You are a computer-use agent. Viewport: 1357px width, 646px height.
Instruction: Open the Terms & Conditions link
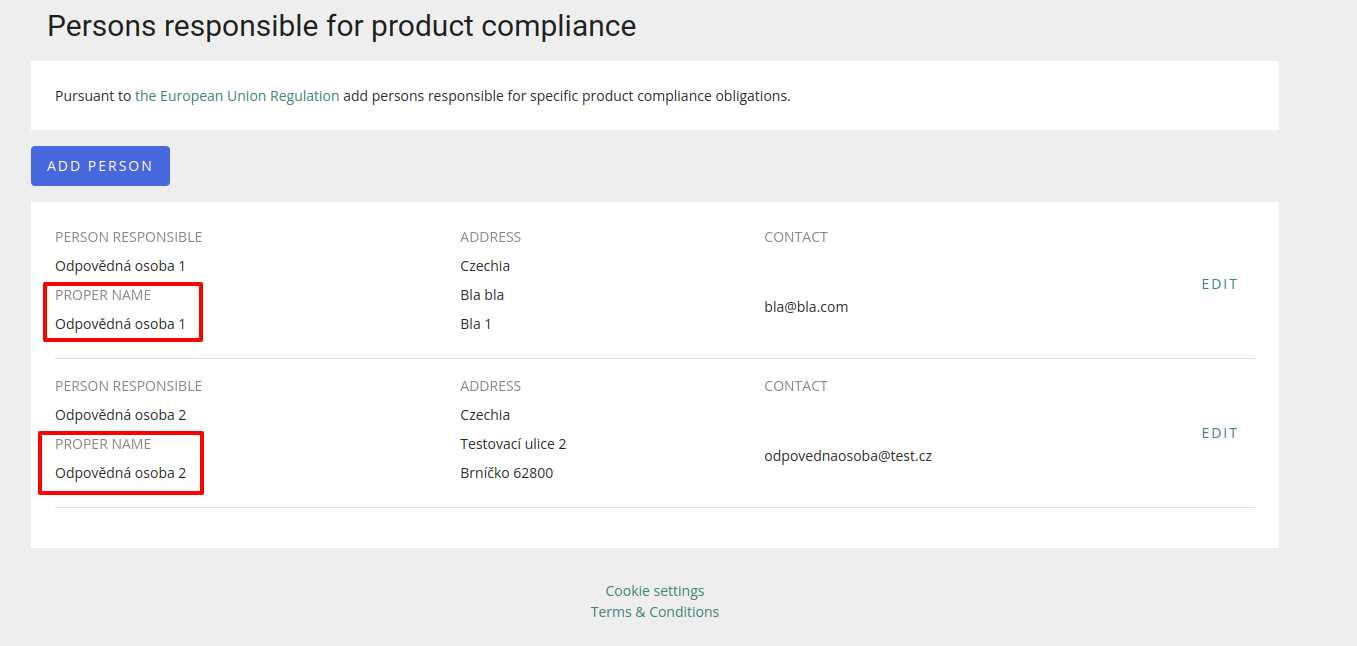[x=655, y=612]
